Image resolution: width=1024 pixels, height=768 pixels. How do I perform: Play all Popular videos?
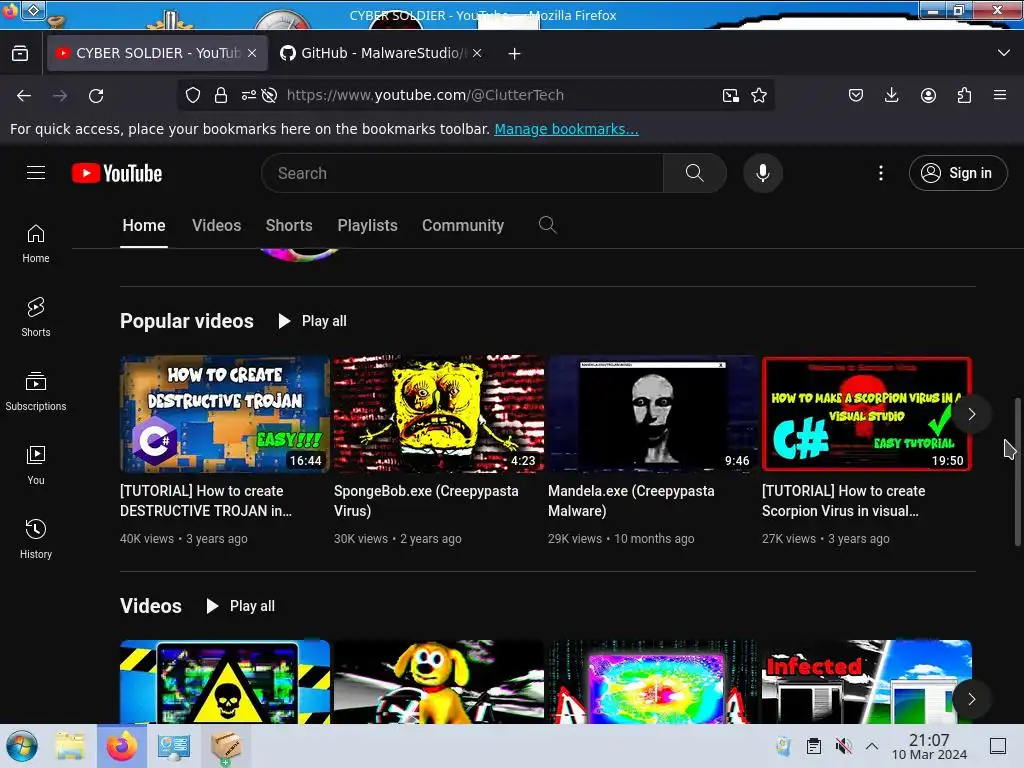(x=312, y=321)
